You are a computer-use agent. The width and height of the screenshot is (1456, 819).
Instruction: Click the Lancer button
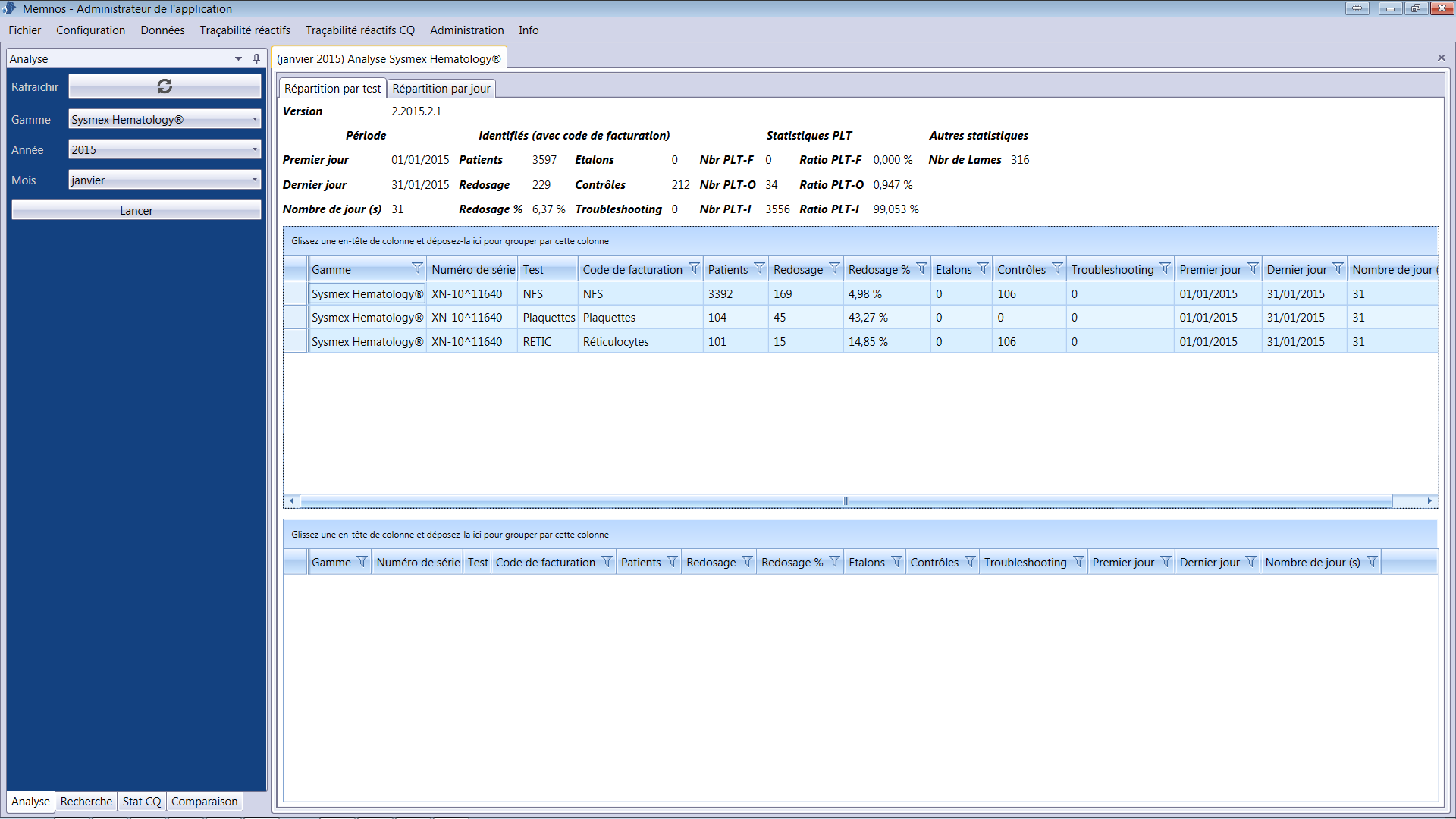(x=136, y=210)
